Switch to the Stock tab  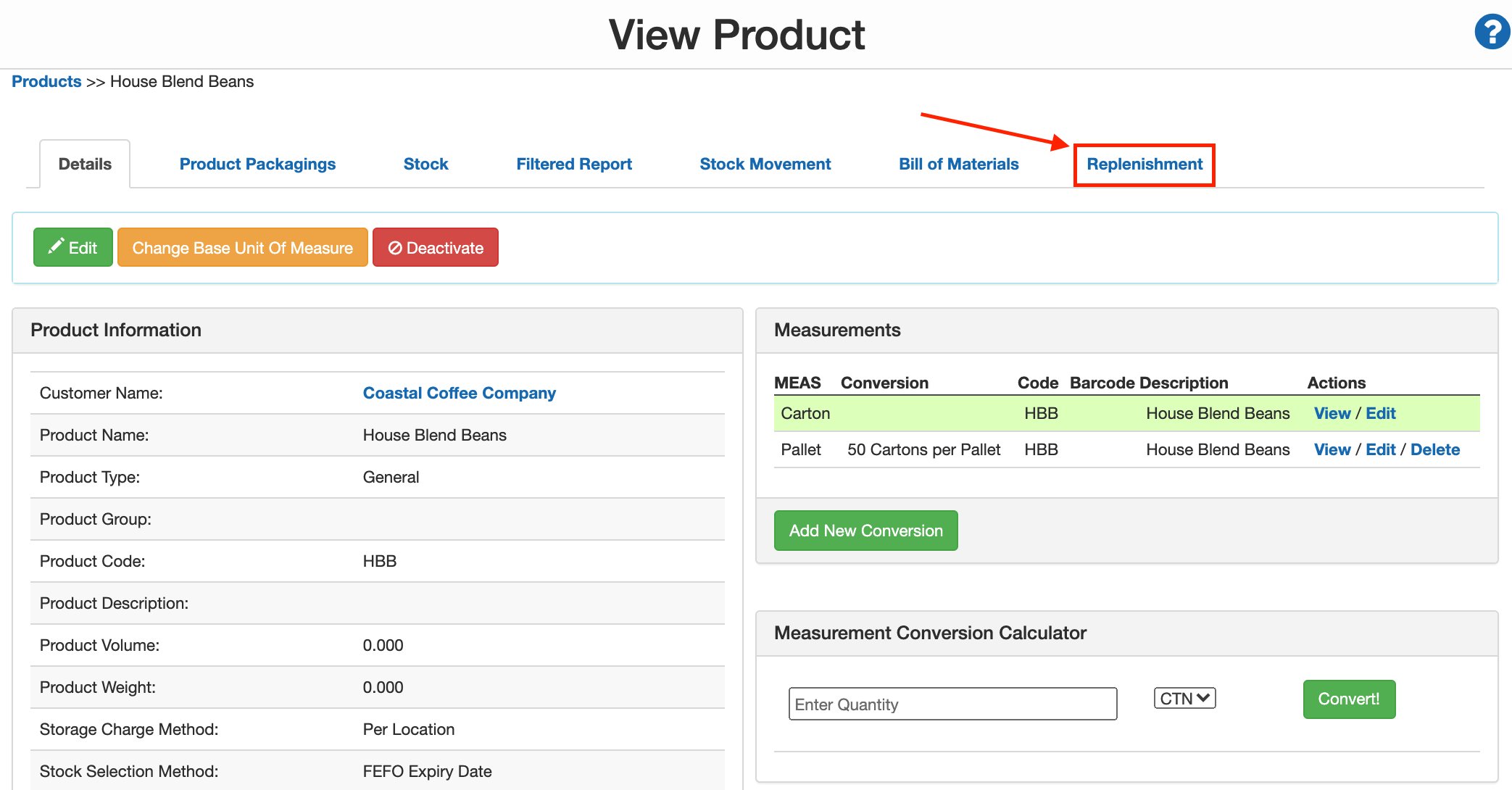point(425,164)
